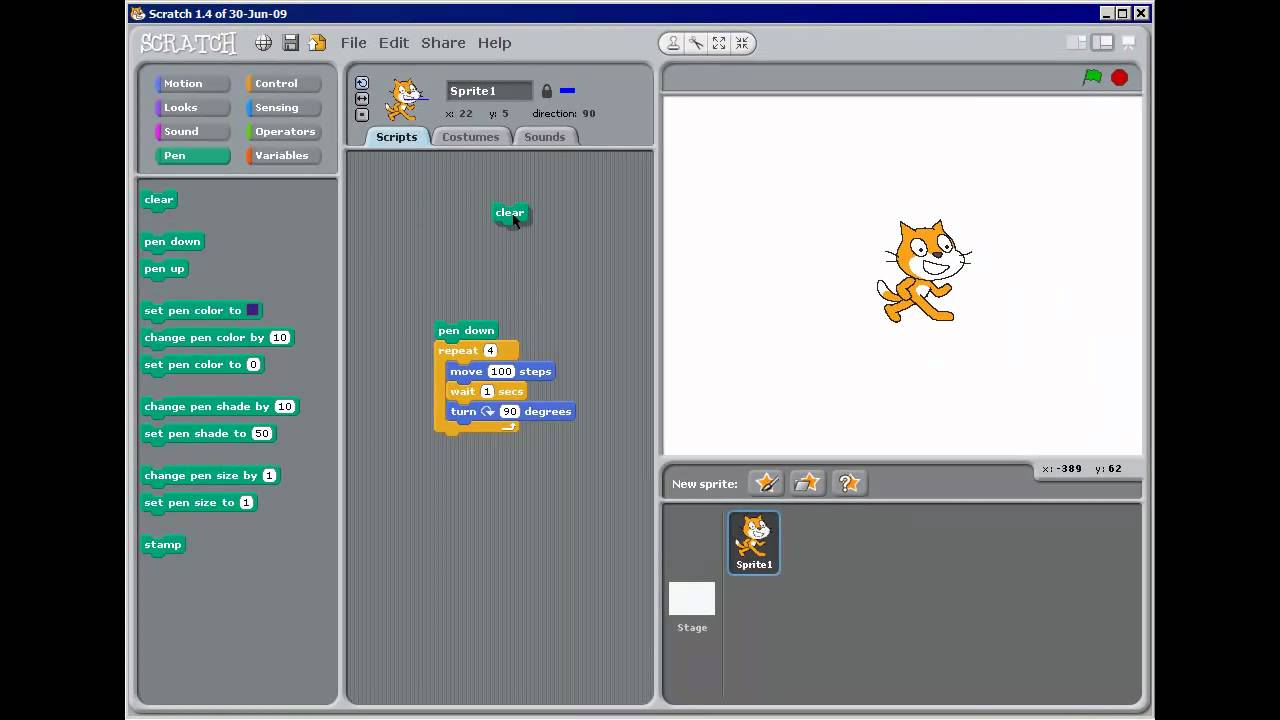Click the green flag to start scripts
1280x720 pixels.
point(1092,77)
